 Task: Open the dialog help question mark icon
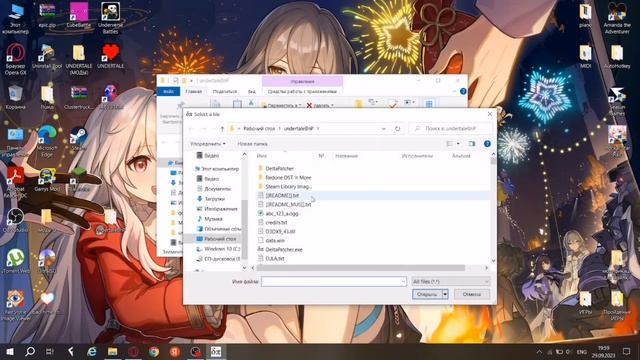[487, 144]
